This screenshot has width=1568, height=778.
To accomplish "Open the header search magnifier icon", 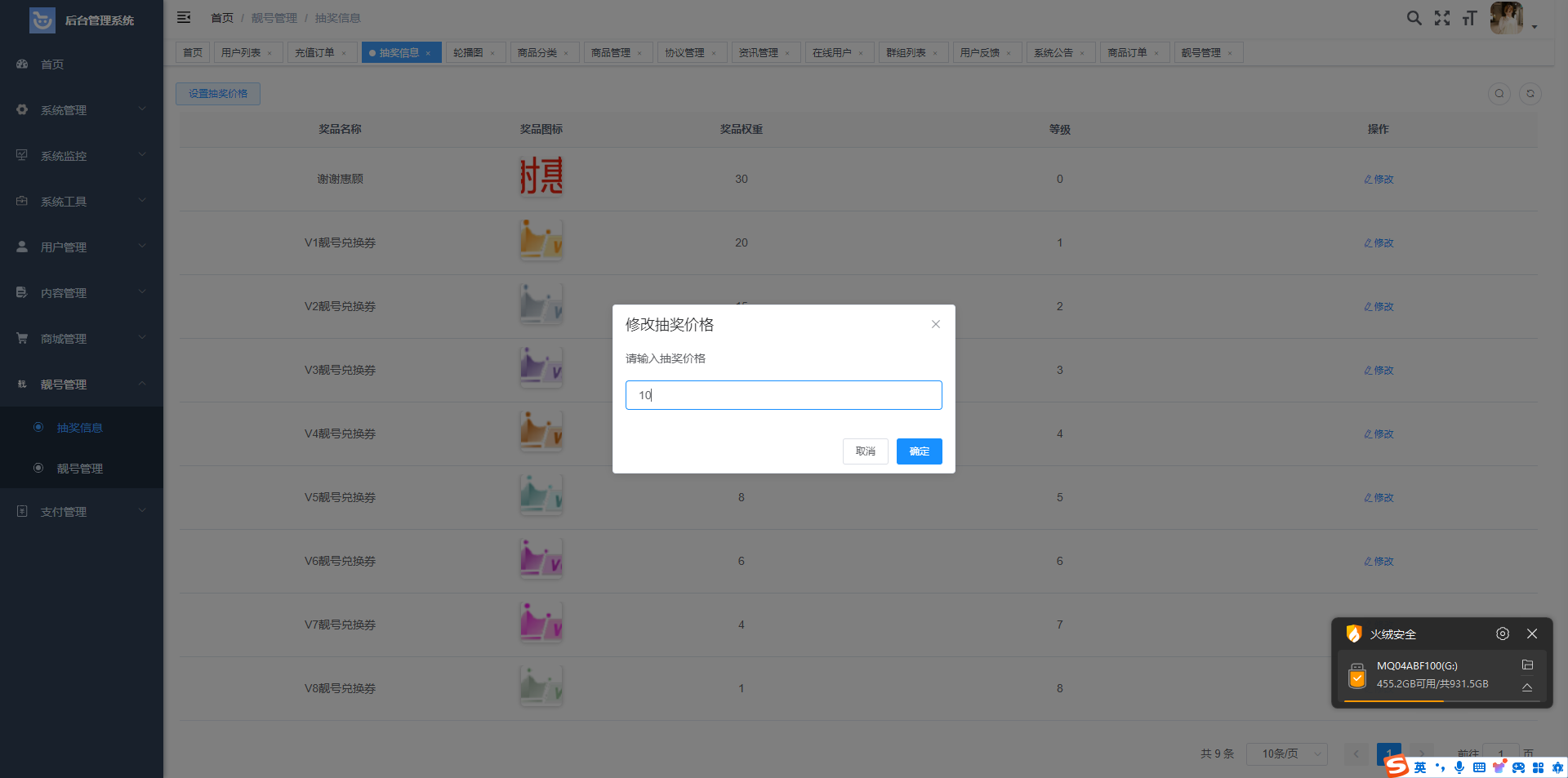I will point(1414,18).
